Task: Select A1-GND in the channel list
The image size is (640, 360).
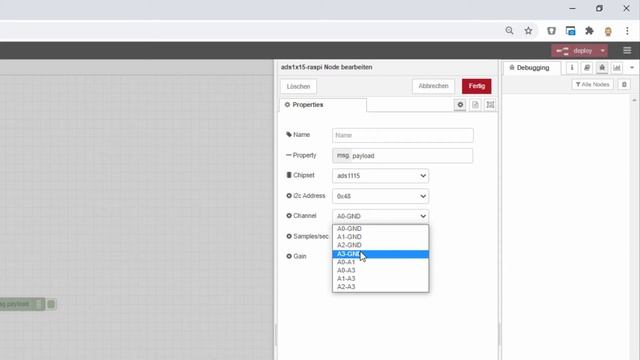Action: coord(380,237)
